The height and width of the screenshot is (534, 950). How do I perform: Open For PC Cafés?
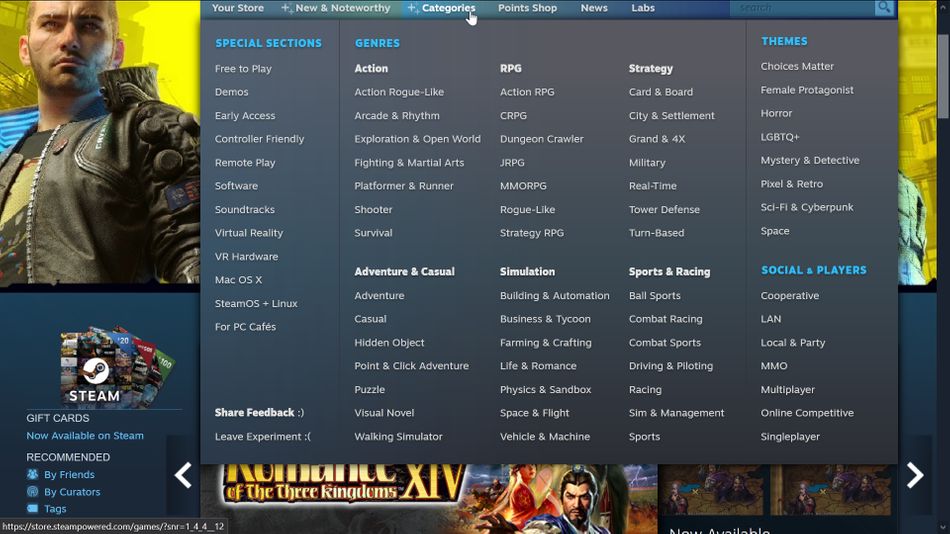[x=245, y=327]
